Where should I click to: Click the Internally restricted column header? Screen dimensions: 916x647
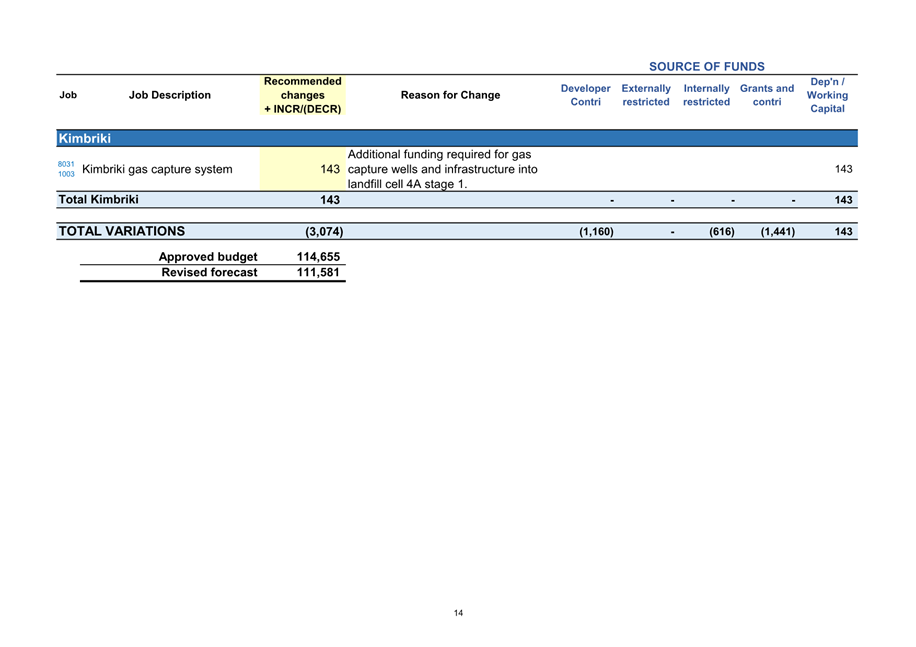tap(706, 96)
